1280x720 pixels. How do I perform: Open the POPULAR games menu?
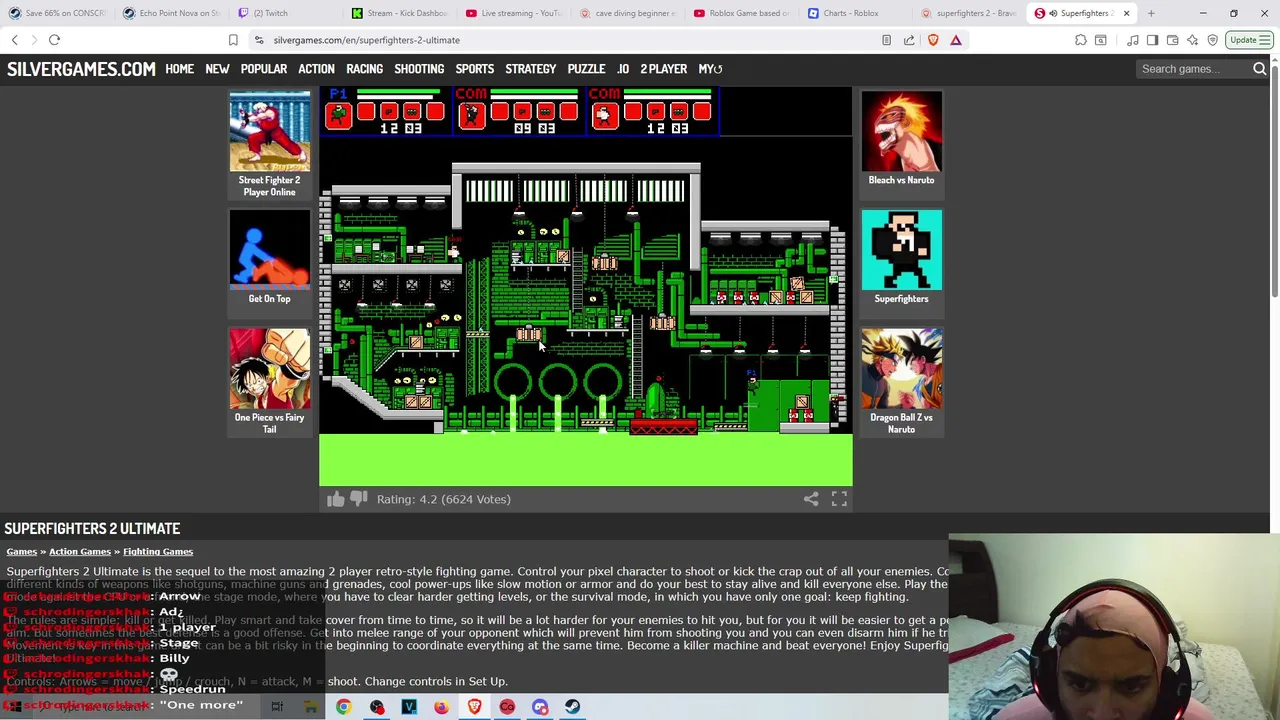pyautogui.click(x=264, y=69)
